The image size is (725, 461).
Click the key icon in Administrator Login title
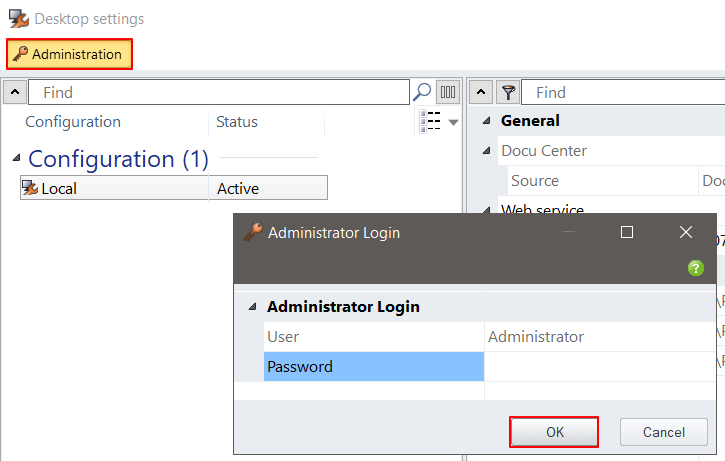click(x=253, y=232)
